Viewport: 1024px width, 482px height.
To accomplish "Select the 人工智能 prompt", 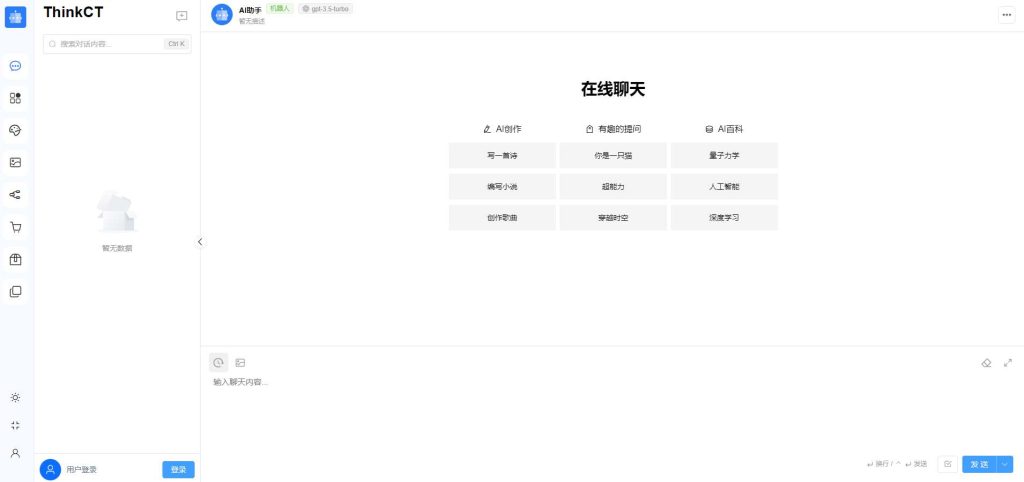I will pos(724,187).
